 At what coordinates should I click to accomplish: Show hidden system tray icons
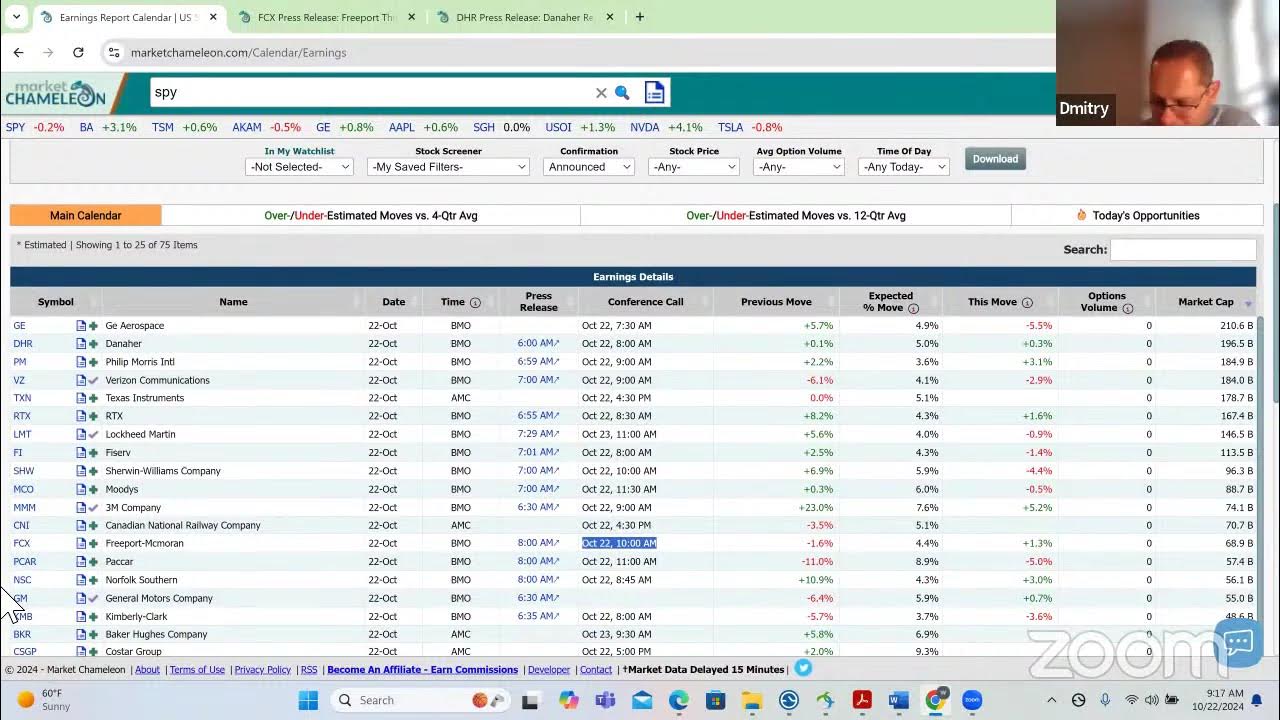tap(1051, 700)
